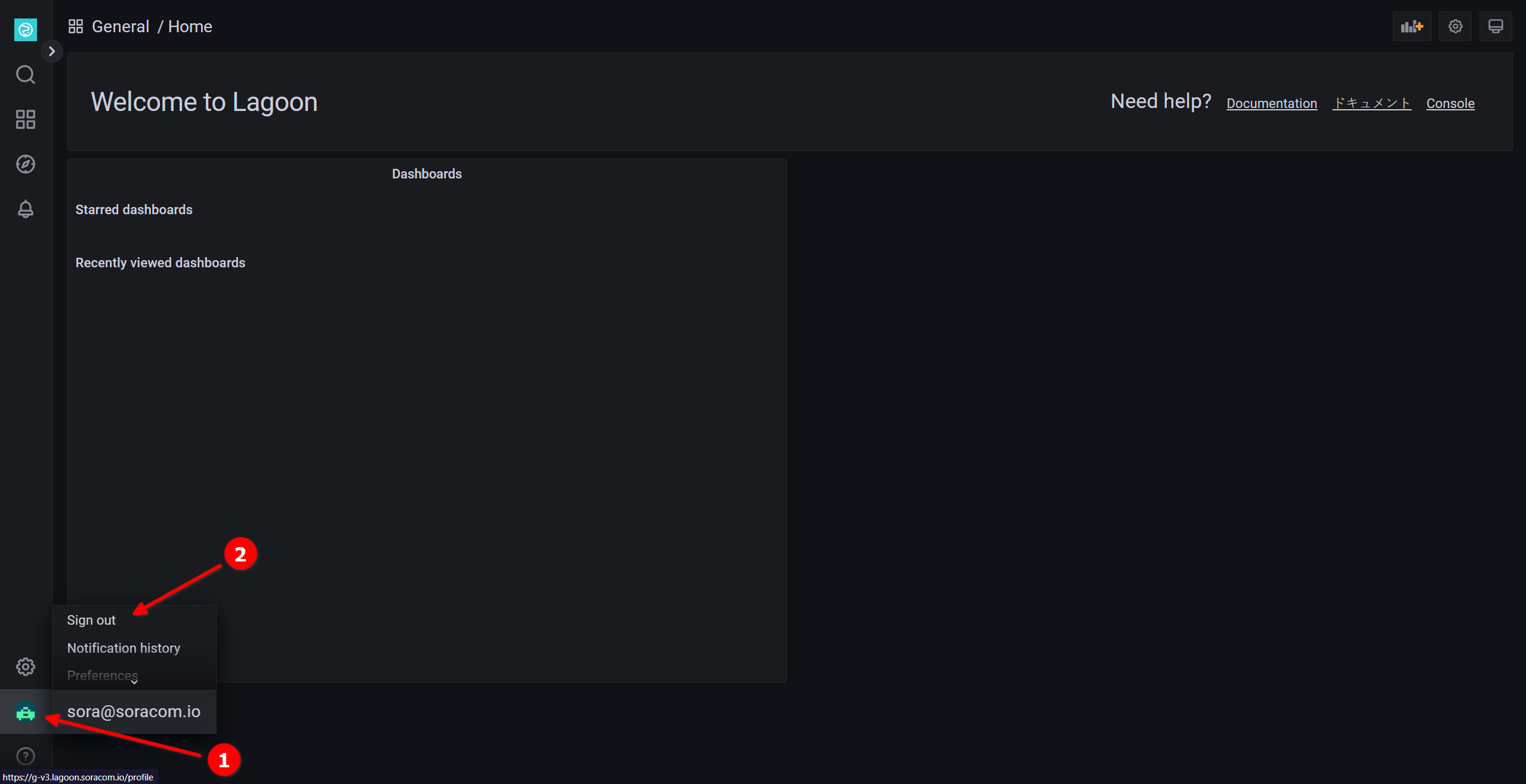1526x784 pixels.
Task: Open the Explore compass icon
Action: click(25, 164)
